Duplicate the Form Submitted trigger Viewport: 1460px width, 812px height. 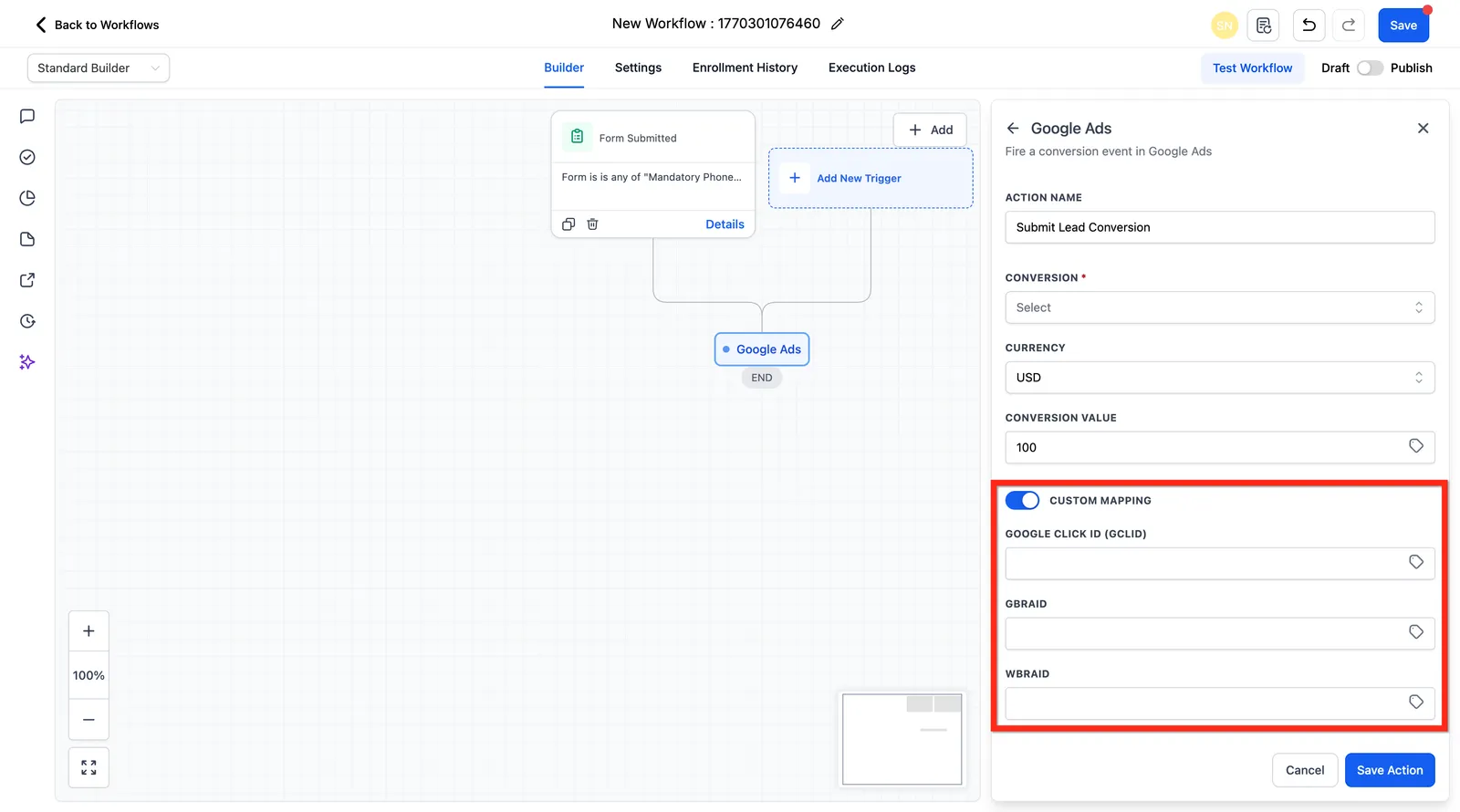point(568,224)
